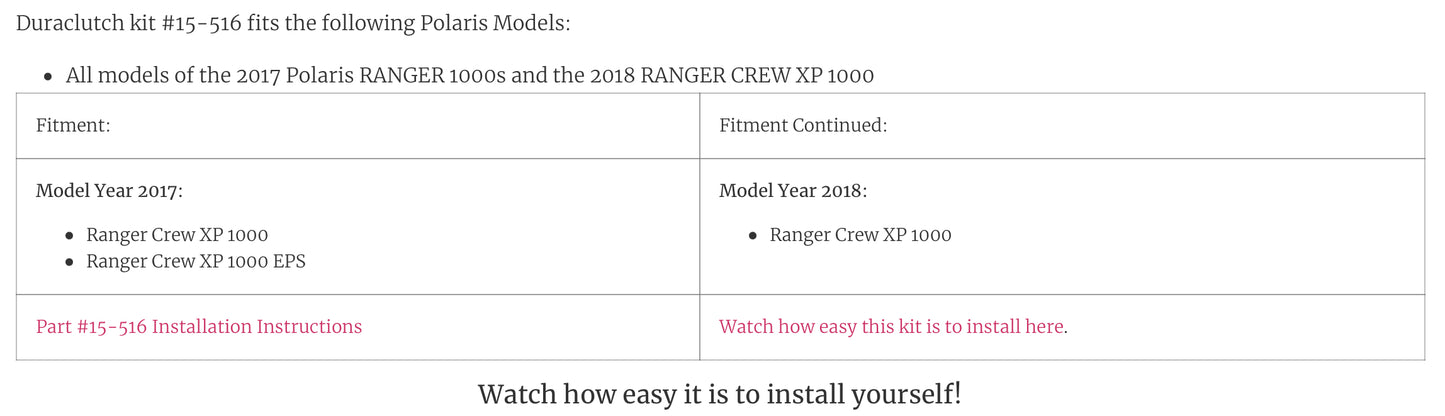Click the words "Installation Instructions" in the pink link
This screenshot has width=1445, height=416.
(x=257, y=327)
